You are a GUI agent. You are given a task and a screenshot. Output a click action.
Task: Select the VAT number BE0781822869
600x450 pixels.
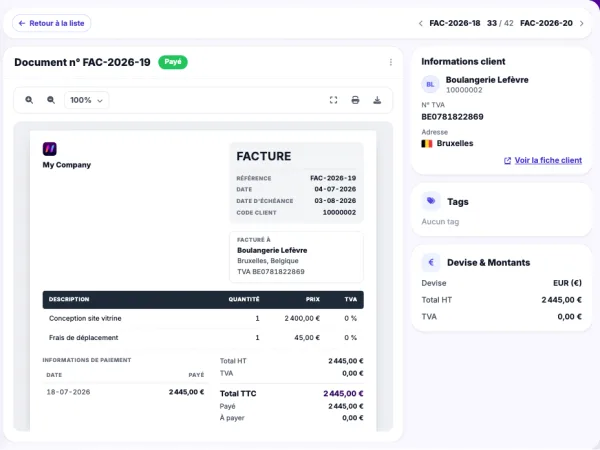click(x=452, y=117)
